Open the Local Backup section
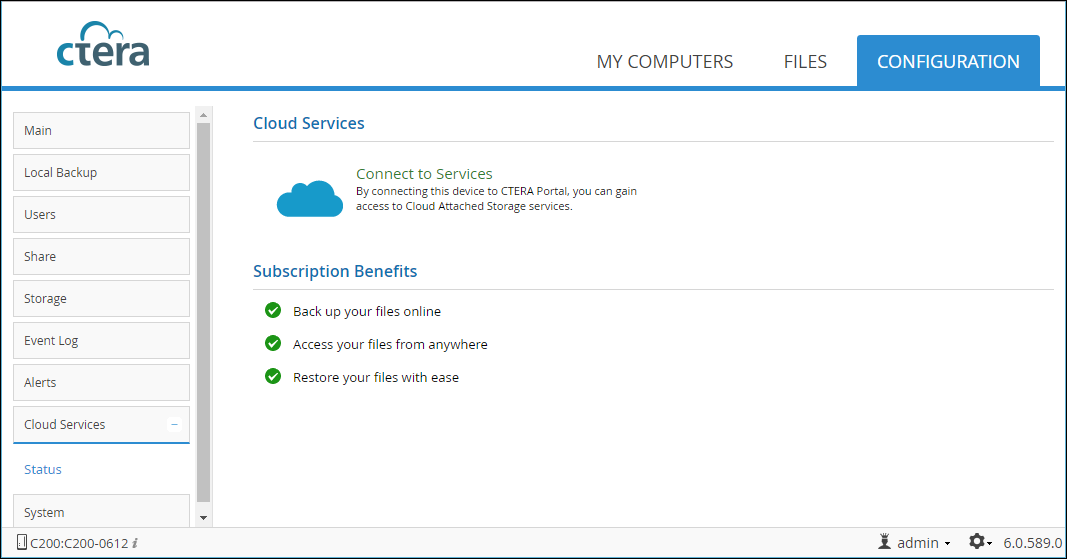The image size is (1067, 559). [101, 173]
